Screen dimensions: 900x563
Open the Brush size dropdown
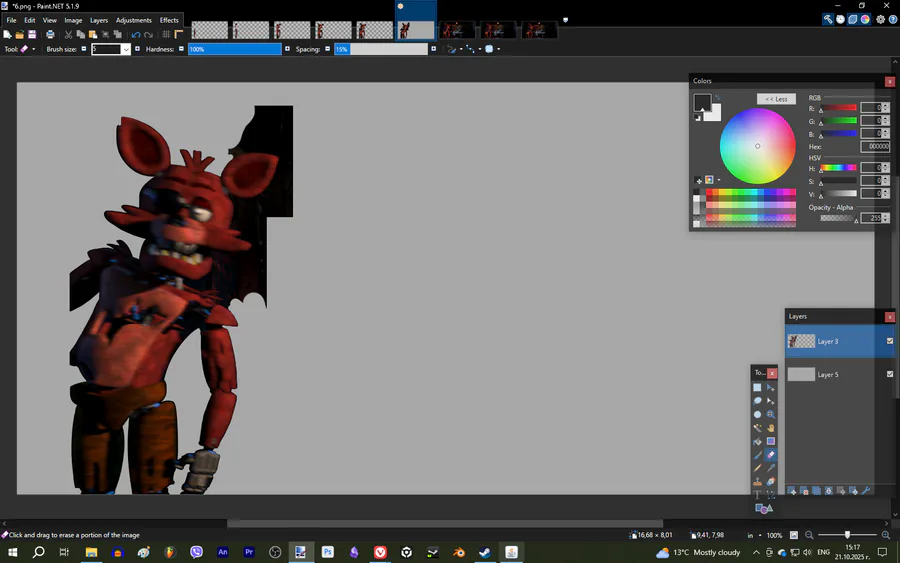click(x=126, y=49)
